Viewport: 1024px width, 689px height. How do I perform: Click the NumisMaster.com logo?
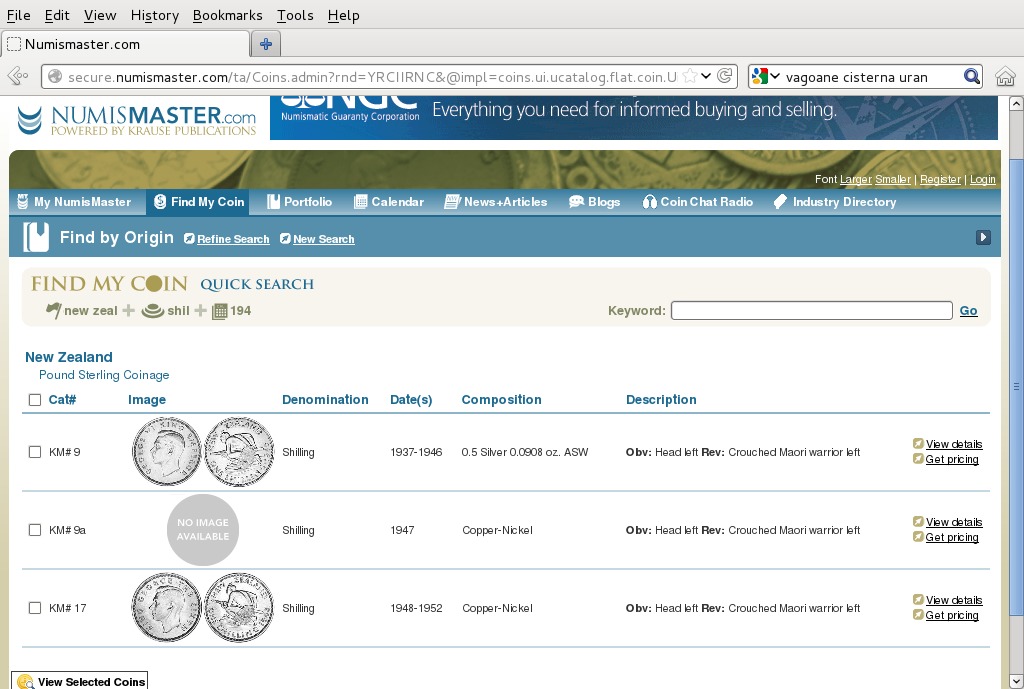136,120
